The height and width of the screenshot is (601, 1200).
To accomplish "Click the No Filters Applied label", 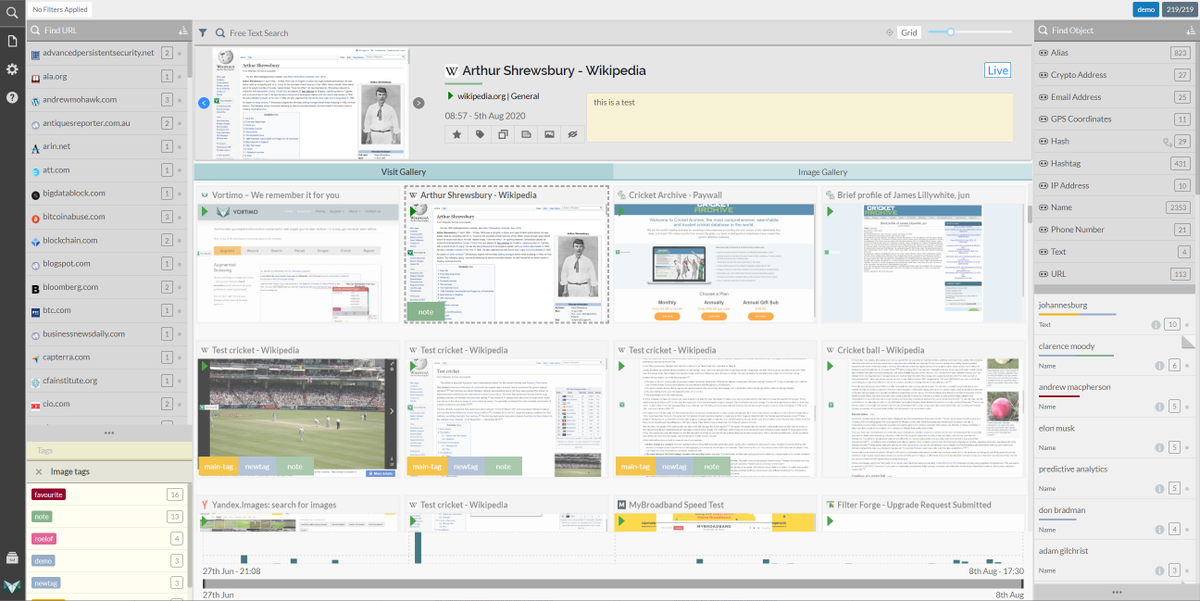I will (60, 9).
